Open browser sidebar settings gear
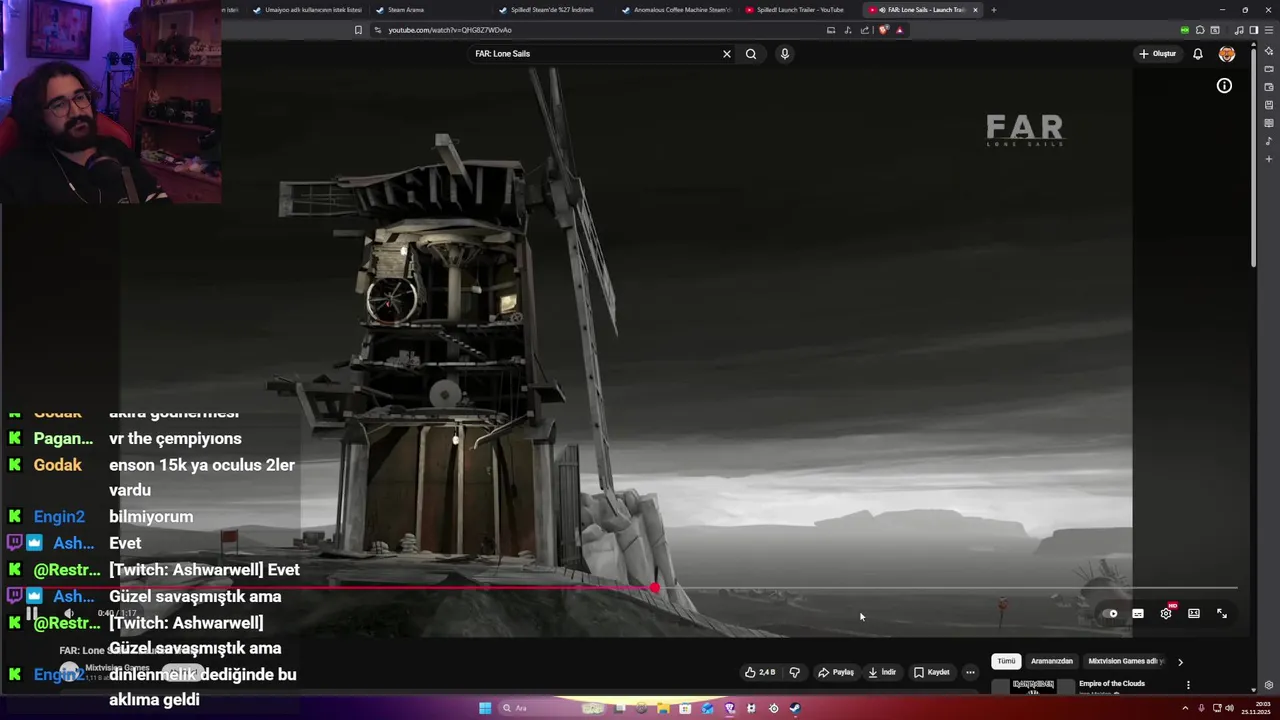Image resolution: width=1280 pixels, height=720 pixels. point(1269,685)
